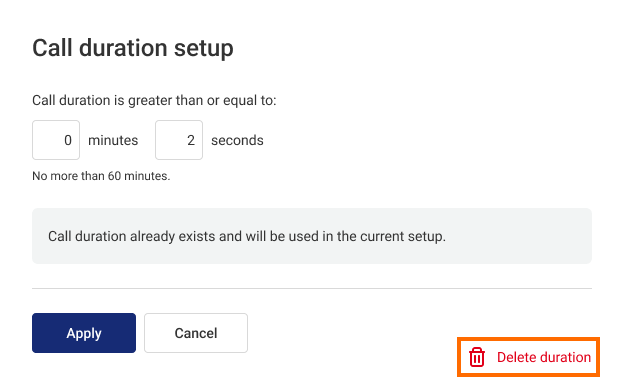Click the value 0 in minutes field
Viewport: 624px width, 385px height.
pyautogui.click(x=68, y=140)
